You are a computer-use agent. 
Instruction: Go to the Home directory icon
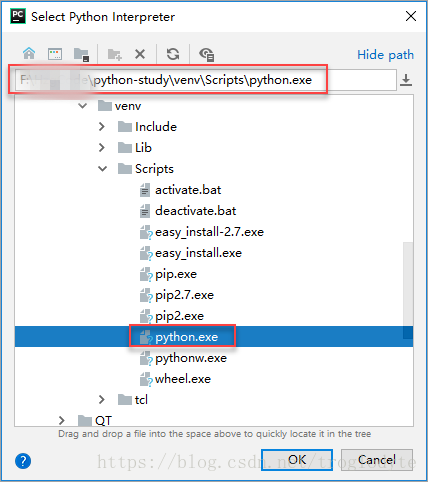[x=29, y=53]
